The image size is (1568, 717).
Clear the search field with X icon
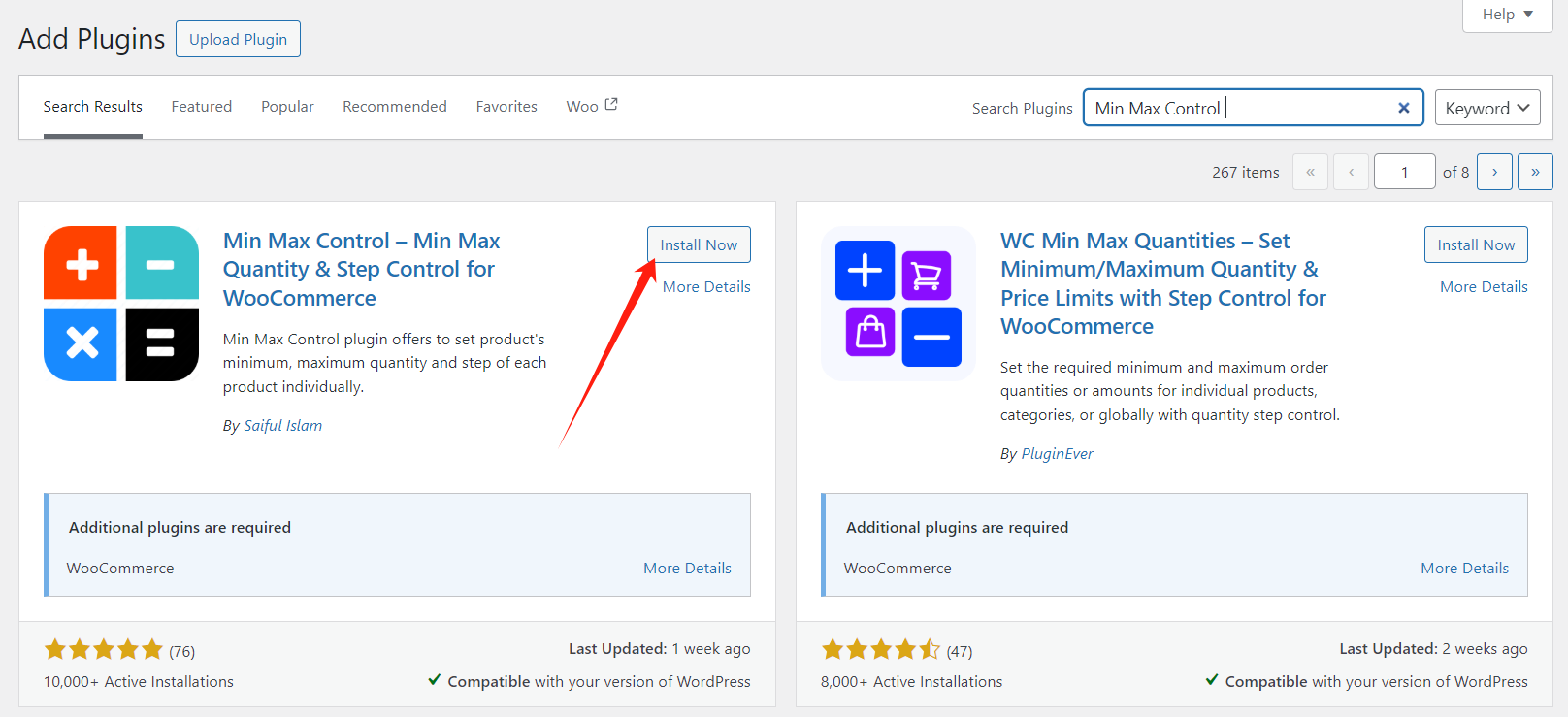click(x=1403, y=108)
